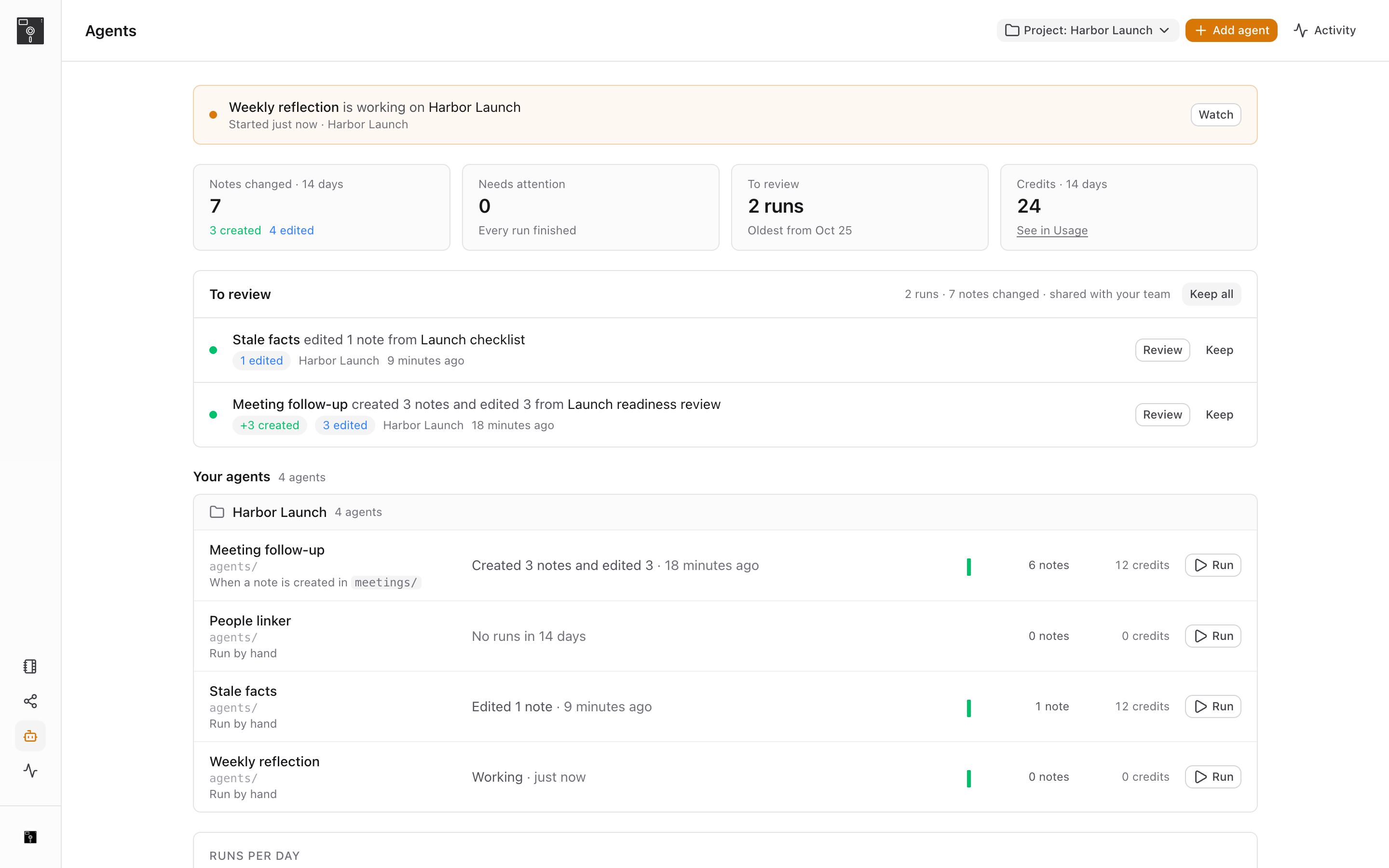
Task: Open the Launch readiness review note link
Action: [x=644, y=404]
